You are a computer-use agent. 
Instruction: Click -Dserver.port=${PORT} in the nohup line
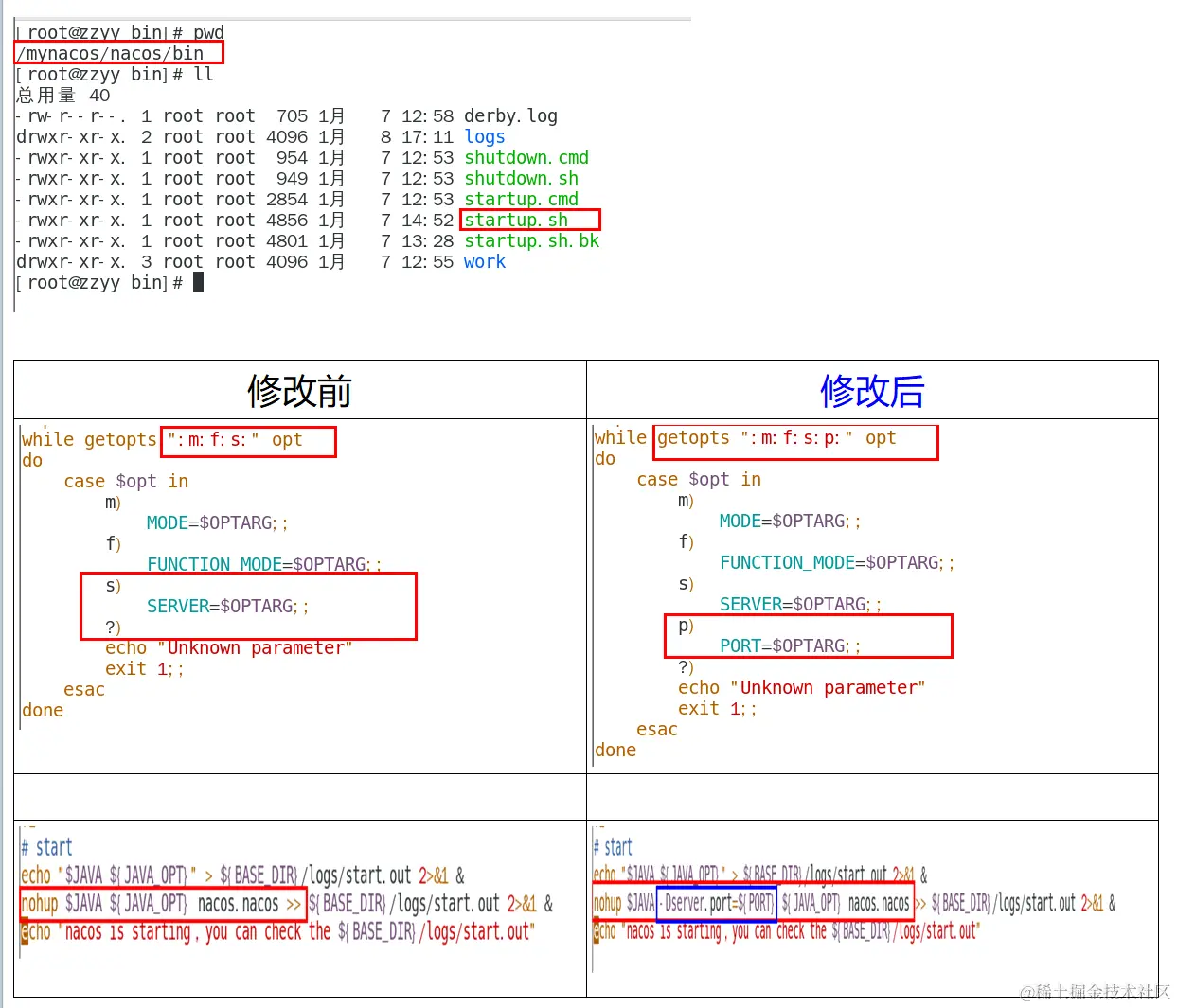pyautogui.click(x=717, y=903)
